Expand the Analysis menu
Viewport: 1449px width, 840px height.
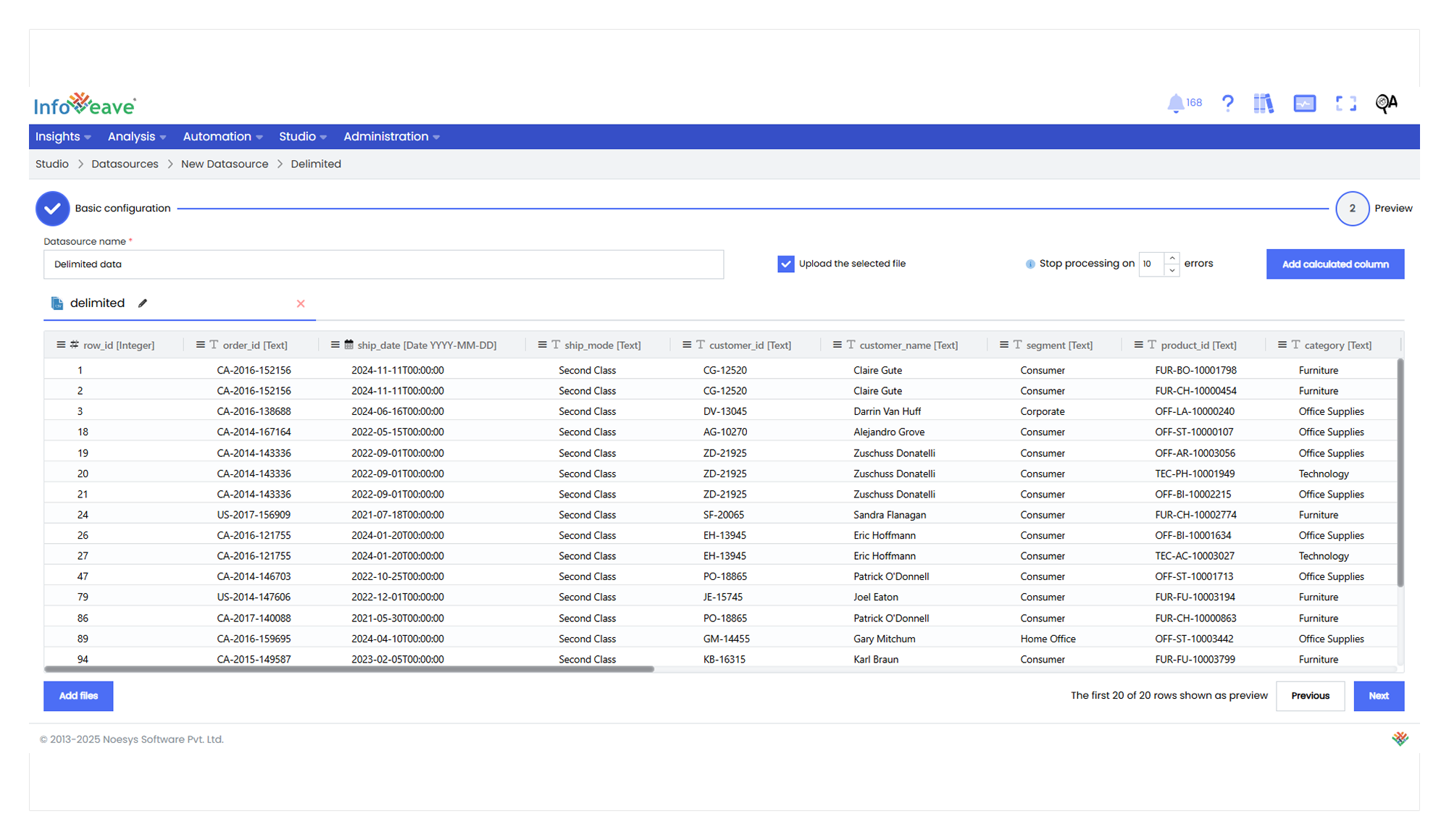pyautogui.click(x=137, y=137)
